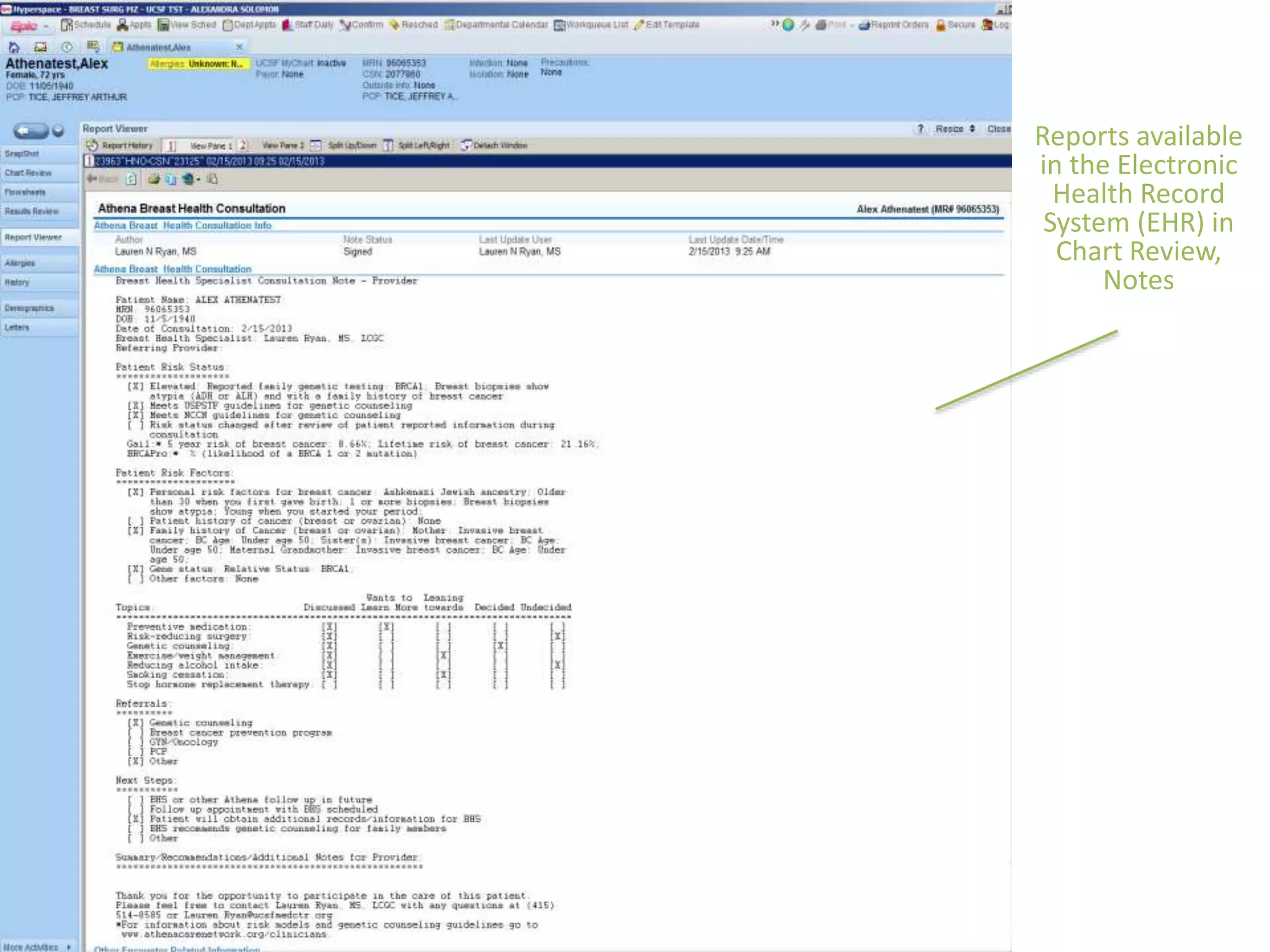Viewport: 1270px width, 952px height.
Task: Open the Athena Breast Health Consultation section link
Action: pos(173,269)
